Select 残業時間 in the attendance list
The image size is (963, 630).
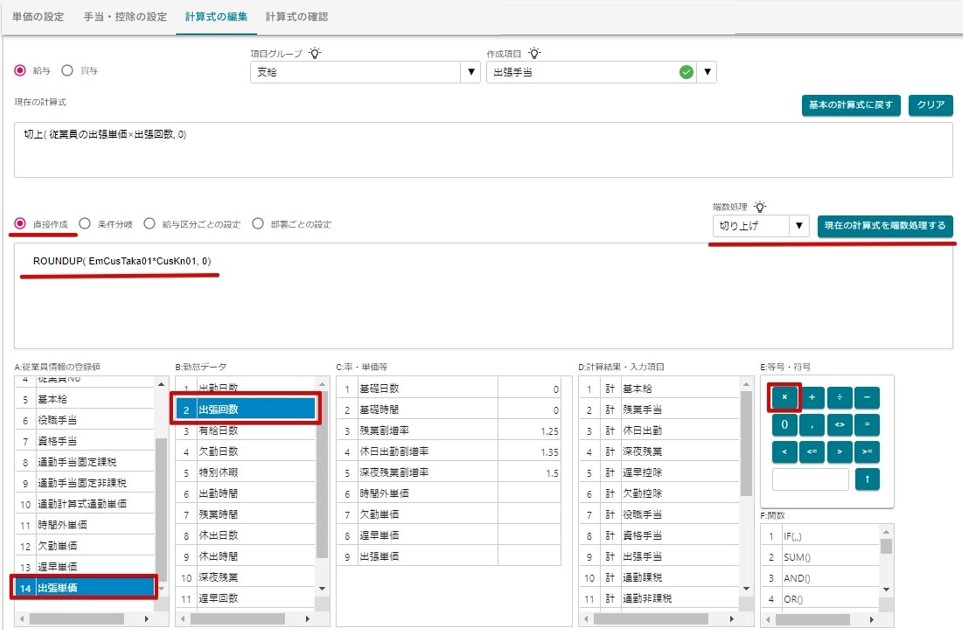[x=246, y=515]
